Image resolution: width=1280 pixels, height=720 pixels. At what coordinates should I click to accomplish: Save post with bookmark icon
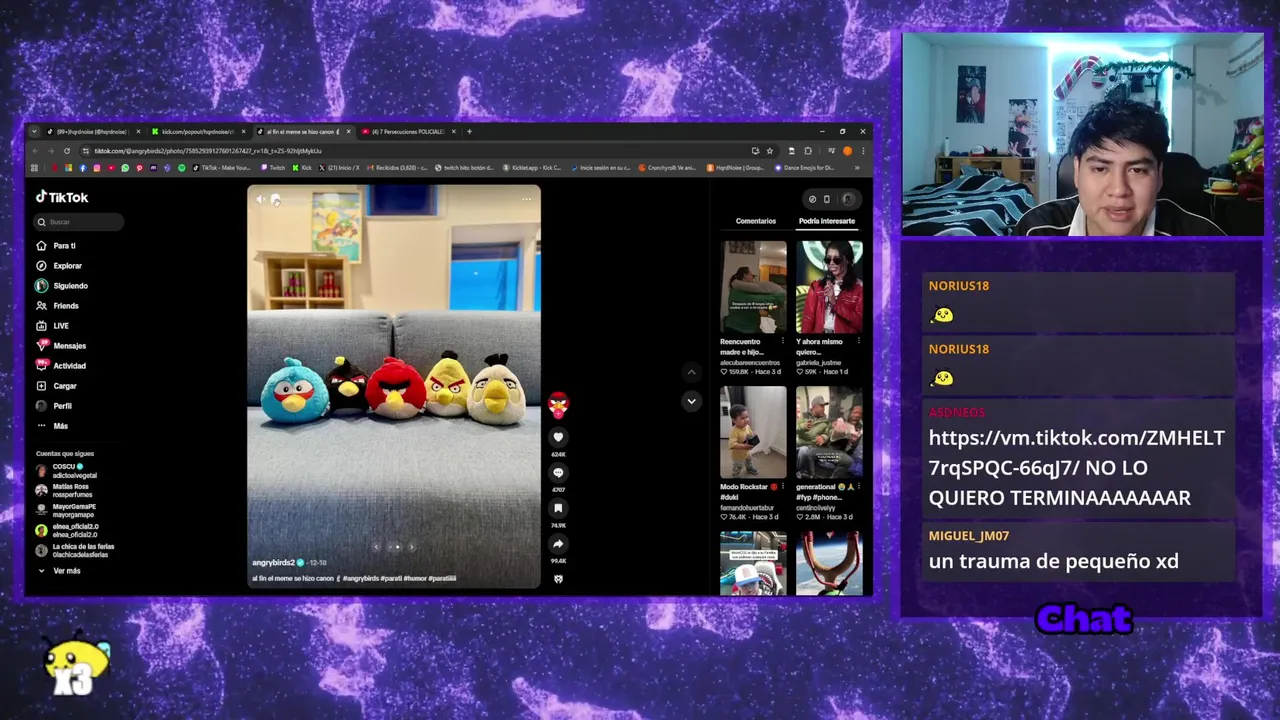pyautogui.click(x=558, y=508)
